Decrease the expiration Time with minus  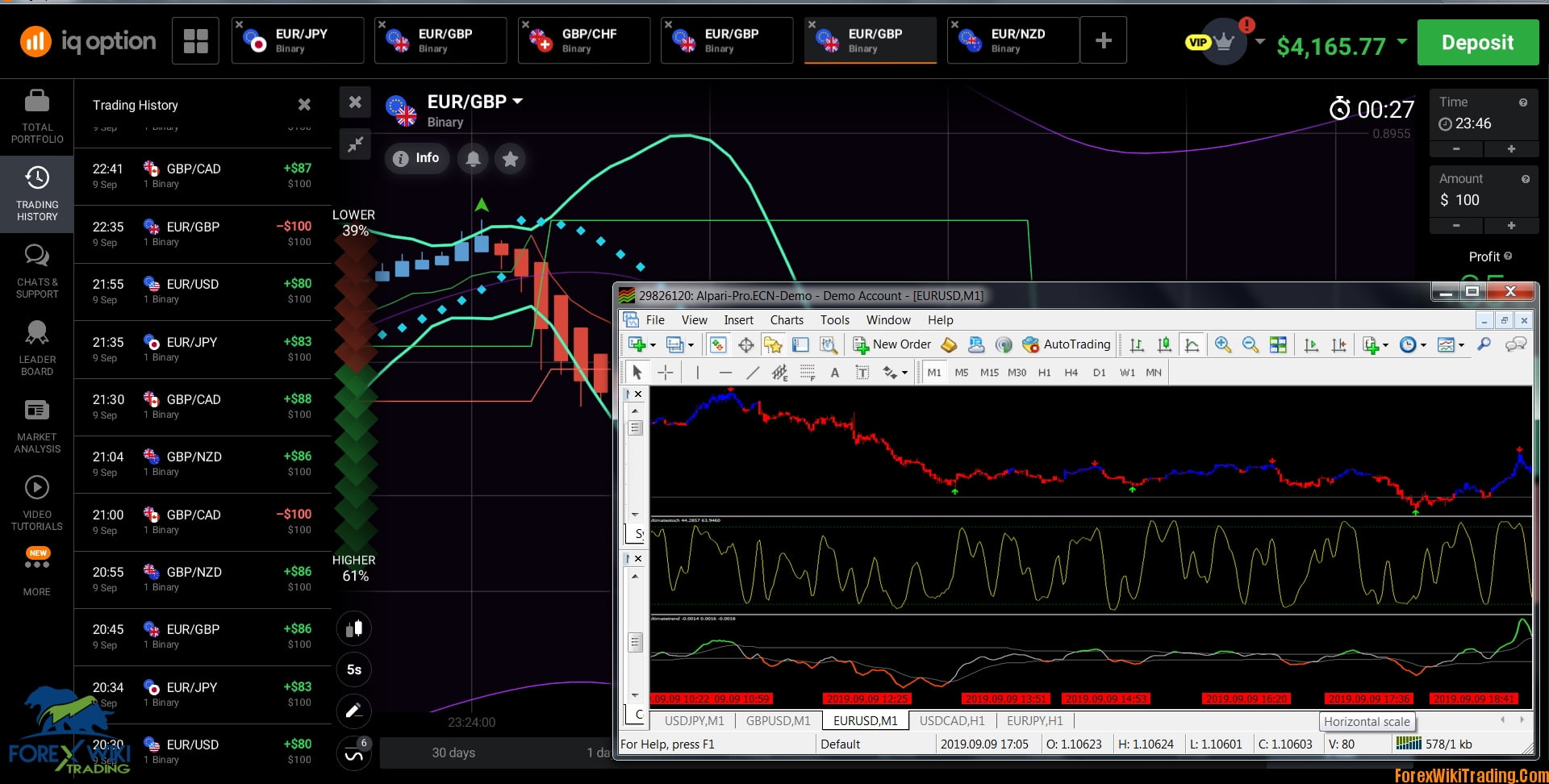click(x=1456, y=149)
